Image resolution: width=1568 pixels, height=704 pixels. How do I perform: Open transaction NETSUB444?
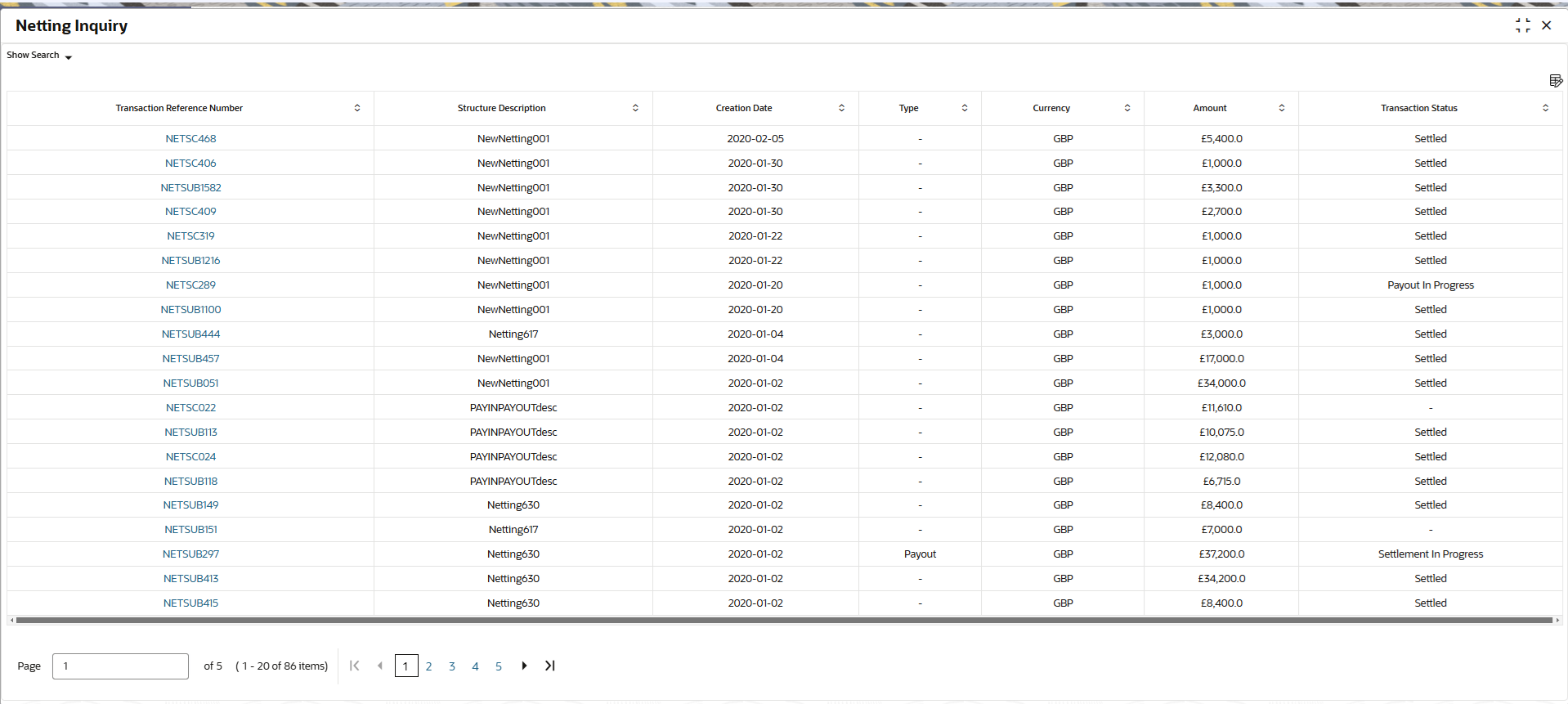[190, 334]
